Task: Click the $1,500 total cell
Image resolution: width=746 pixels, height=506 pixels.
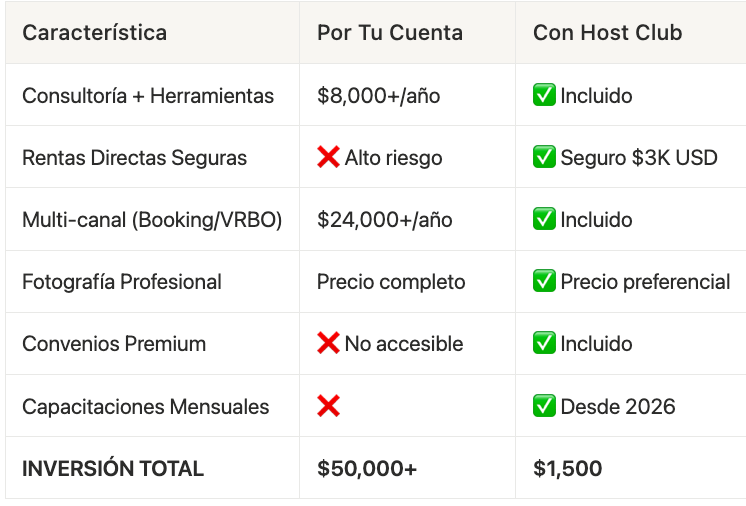Action: (x=567, y=468)
